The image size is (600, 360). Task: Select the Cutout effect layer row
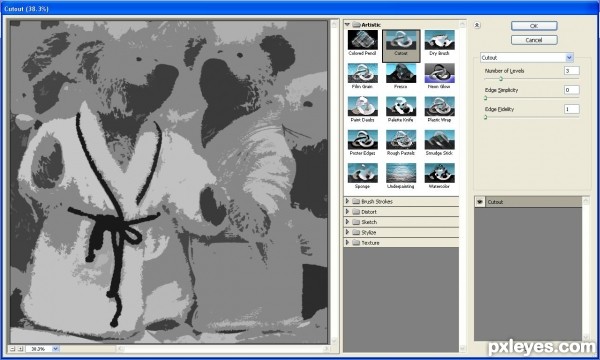pyautogui.click(x=528, y=202)
